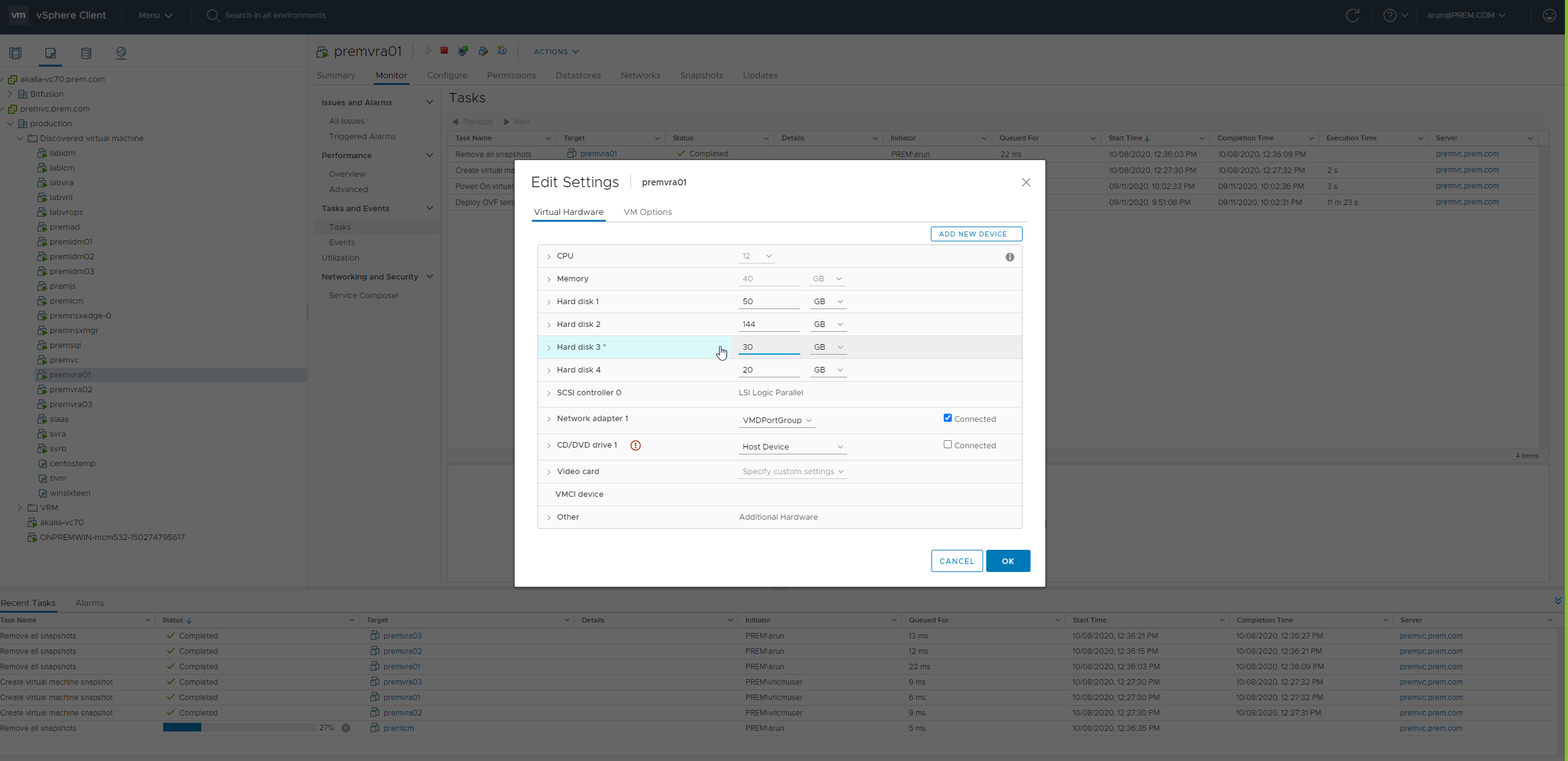Open Hosts and Clusters inventory icon
The width and height of the screenshot is (1568, 761).
tap(15, 53)
